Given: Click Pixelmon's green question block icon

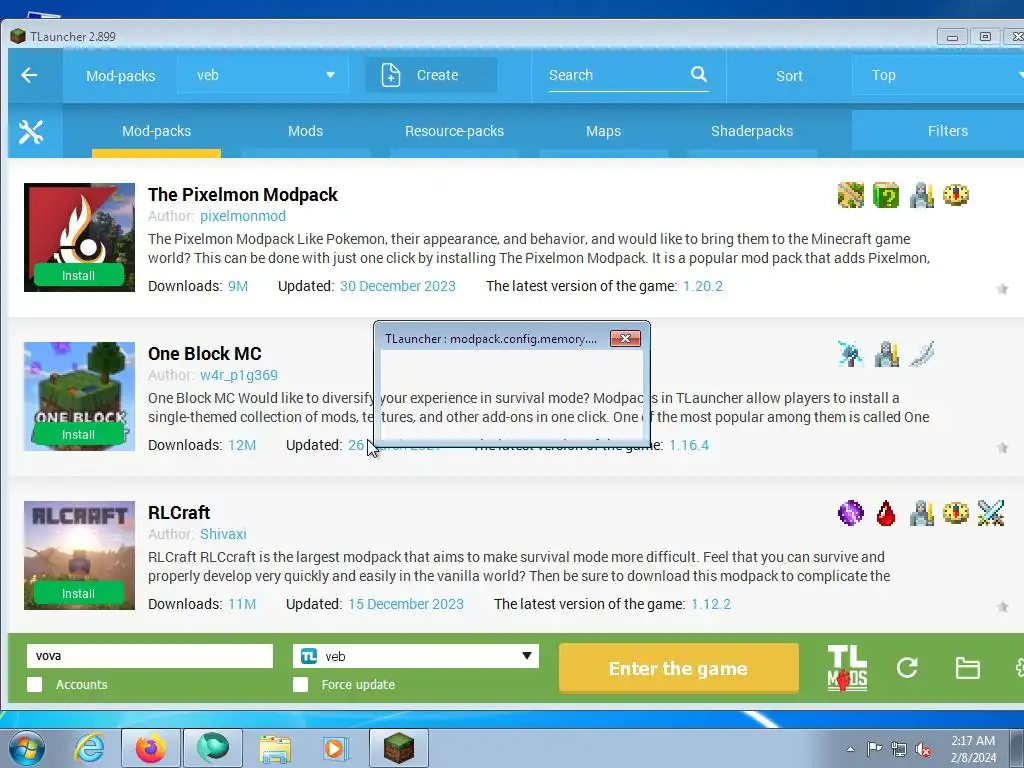Looking at the screenshot, I should [x=886, y=195].
